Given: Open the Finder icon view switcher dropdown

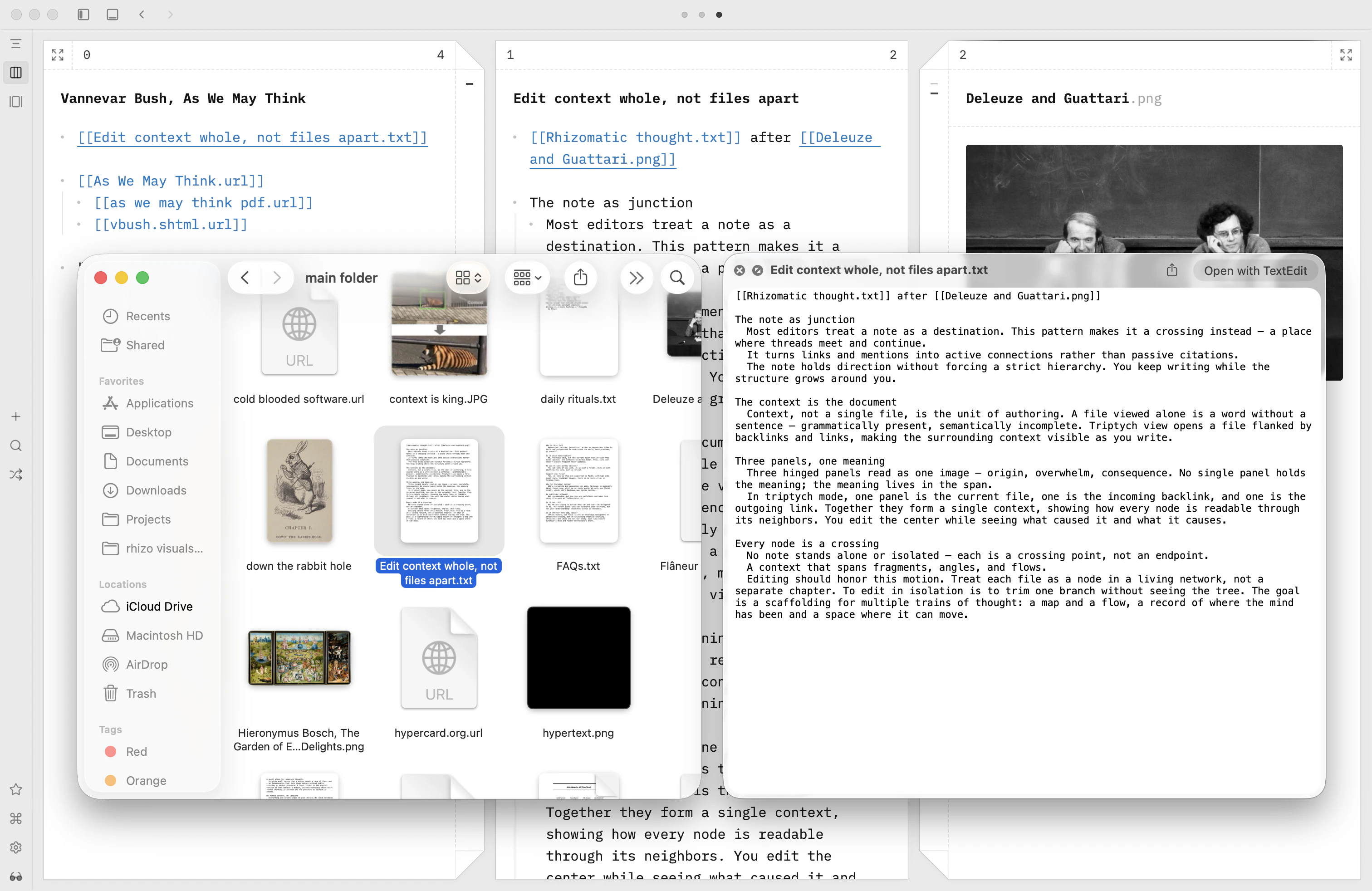Looking at the screenshot, I should tap(468, 278).
